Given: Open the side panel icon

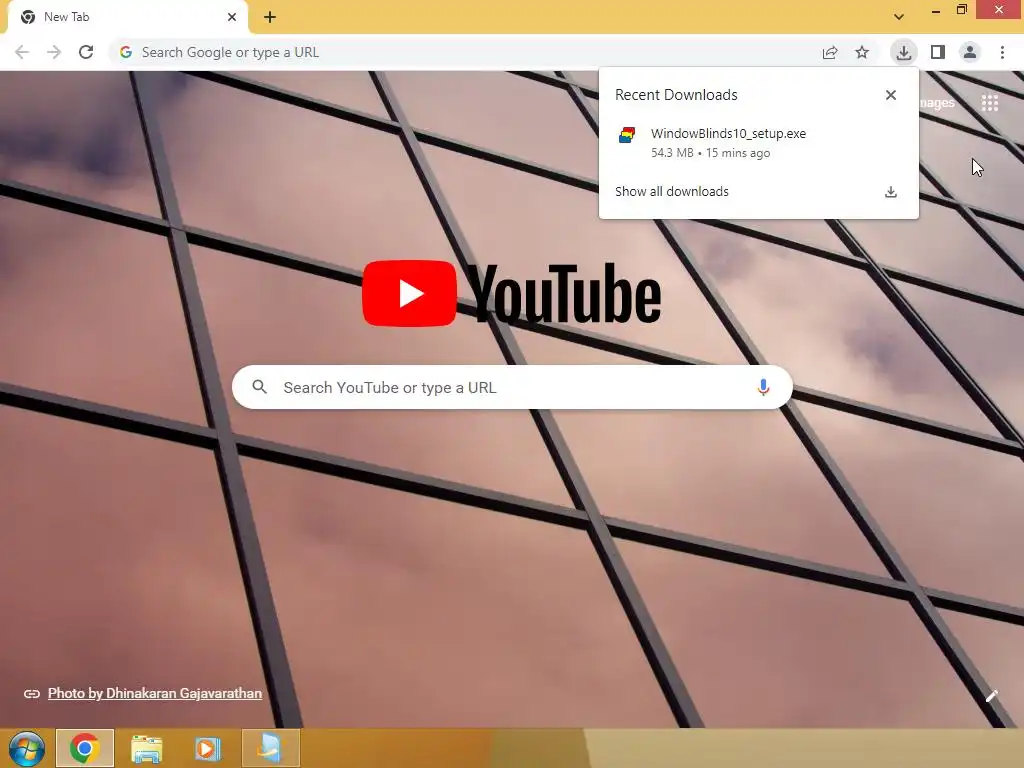Looking at the screenshot, I should coord(938,52).
